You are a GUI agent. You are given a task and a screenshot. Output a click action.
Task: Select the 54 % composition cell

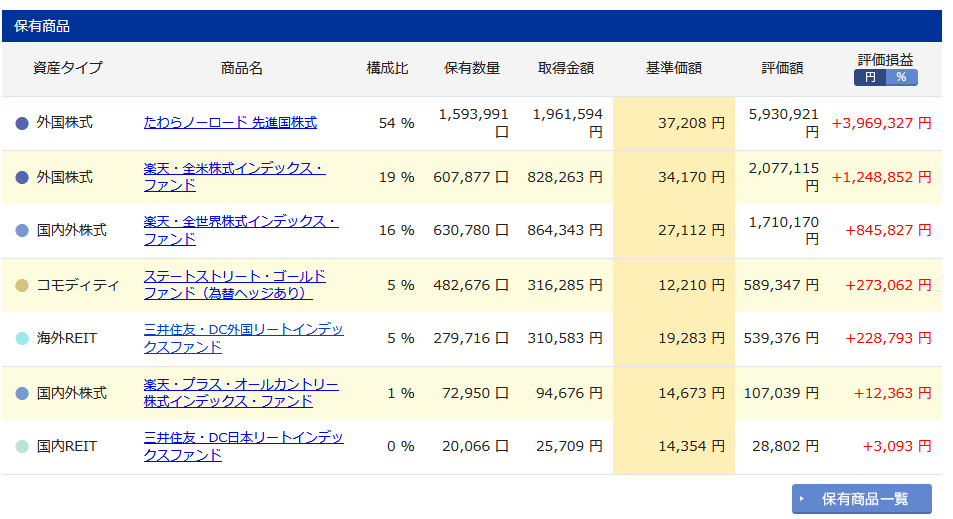(x=396, y=123)
